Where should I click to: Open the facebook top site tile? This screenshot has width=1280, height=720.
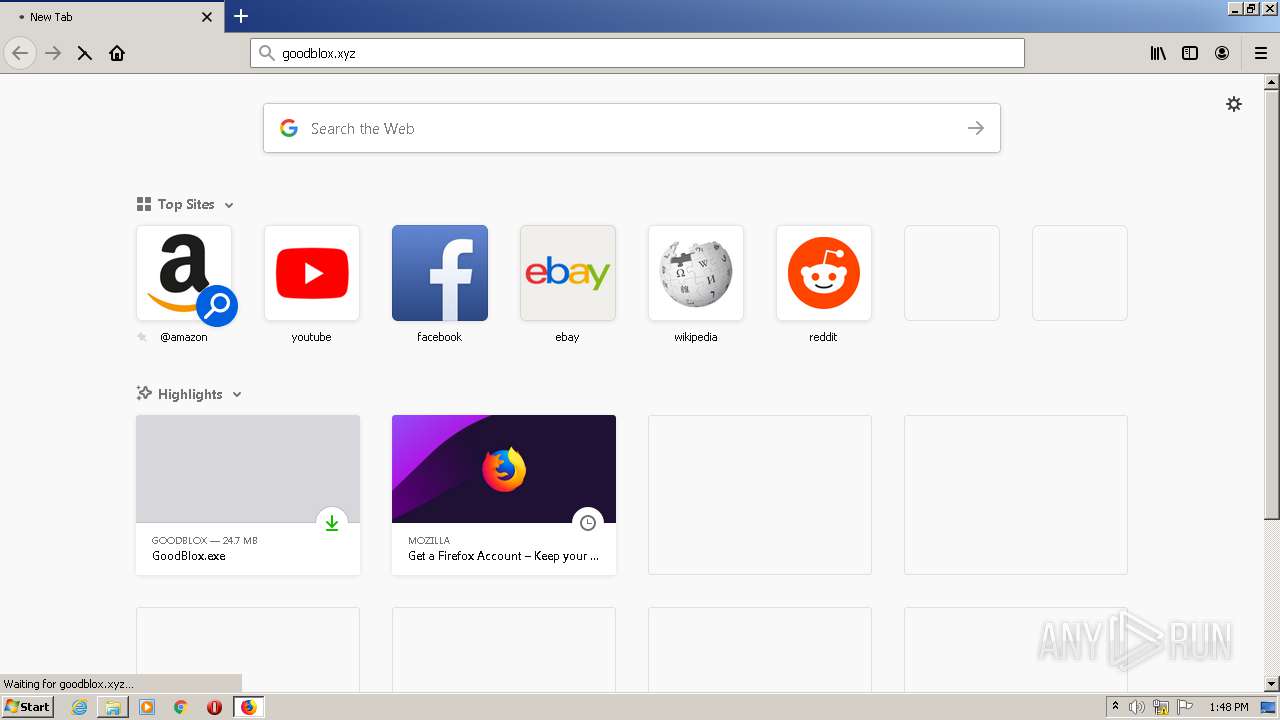(x=440, y=273)
